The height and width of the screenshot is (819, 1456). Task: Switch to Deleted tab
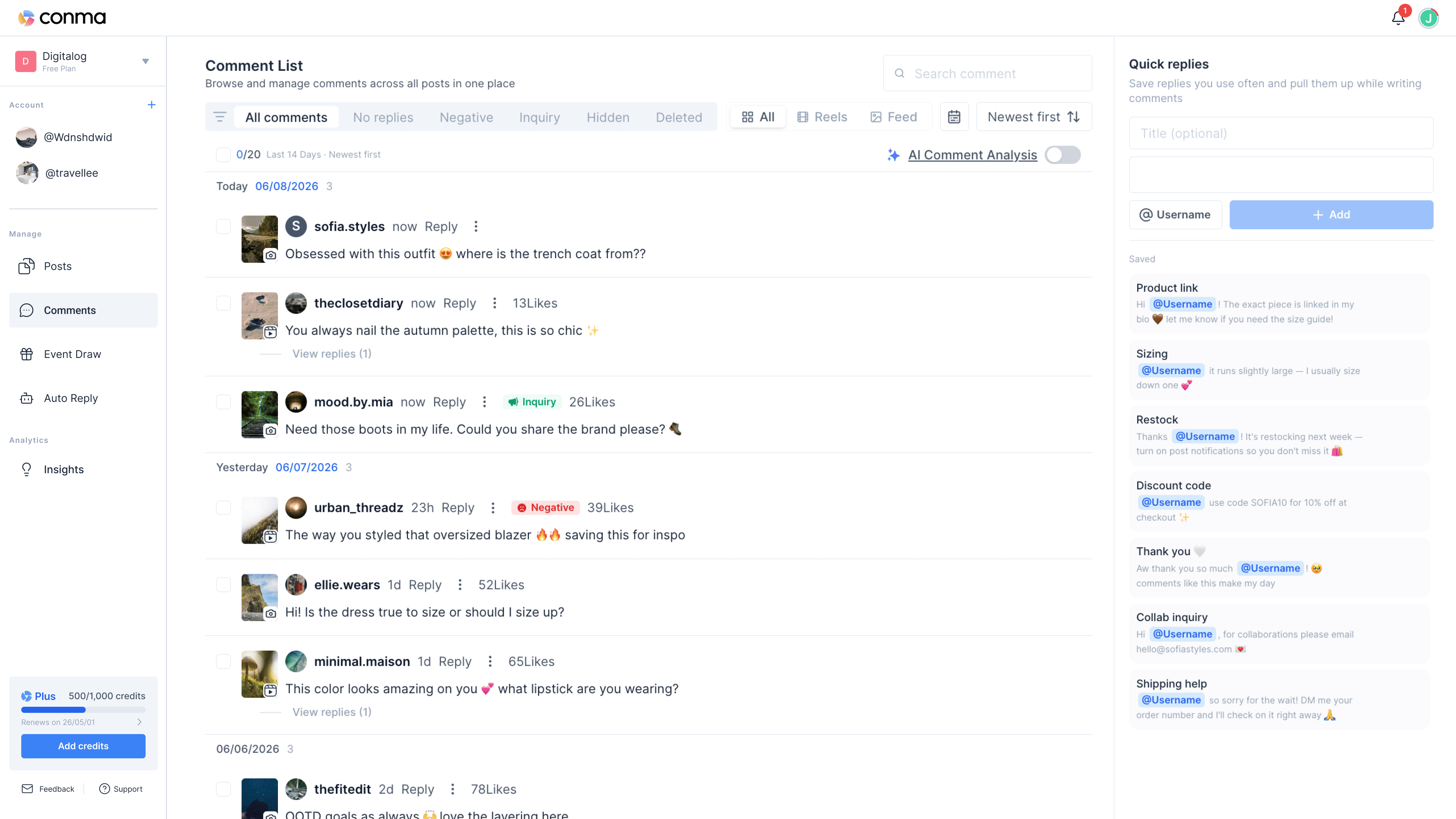(679, 117)
